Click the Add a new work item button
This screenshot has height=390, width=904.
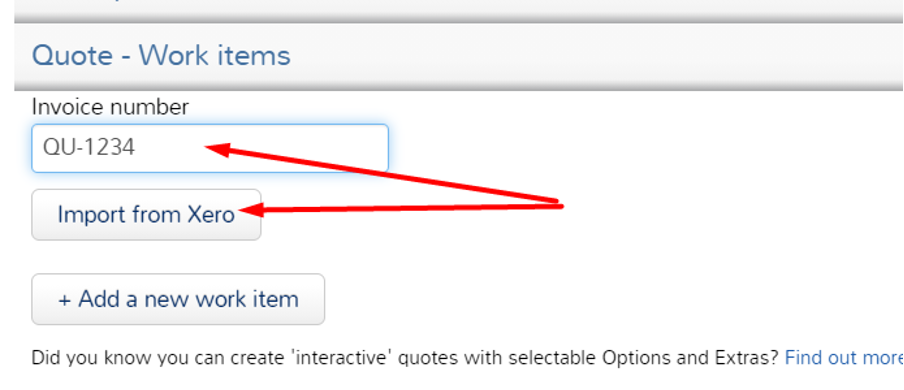tap(178, 299)
